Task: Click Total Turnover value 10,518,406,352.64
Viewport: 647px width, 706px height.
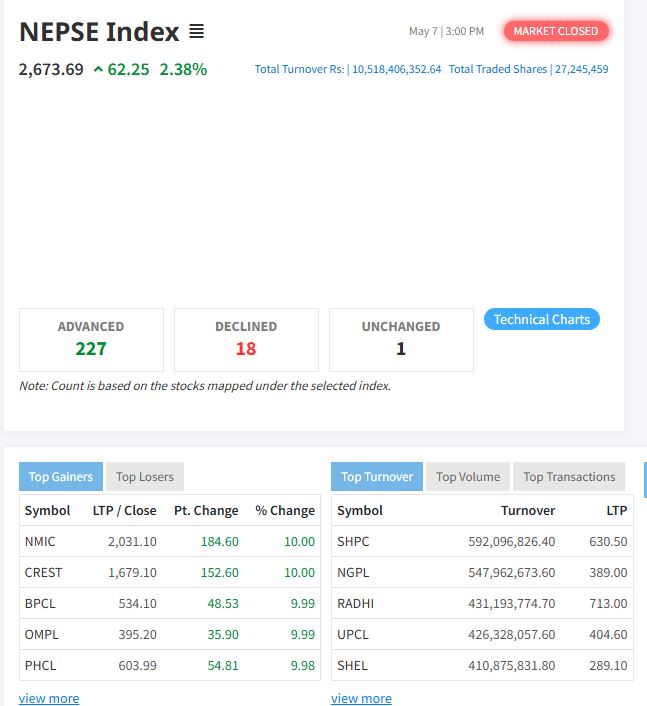Action: pyautogui.click(x=397, y=69)
